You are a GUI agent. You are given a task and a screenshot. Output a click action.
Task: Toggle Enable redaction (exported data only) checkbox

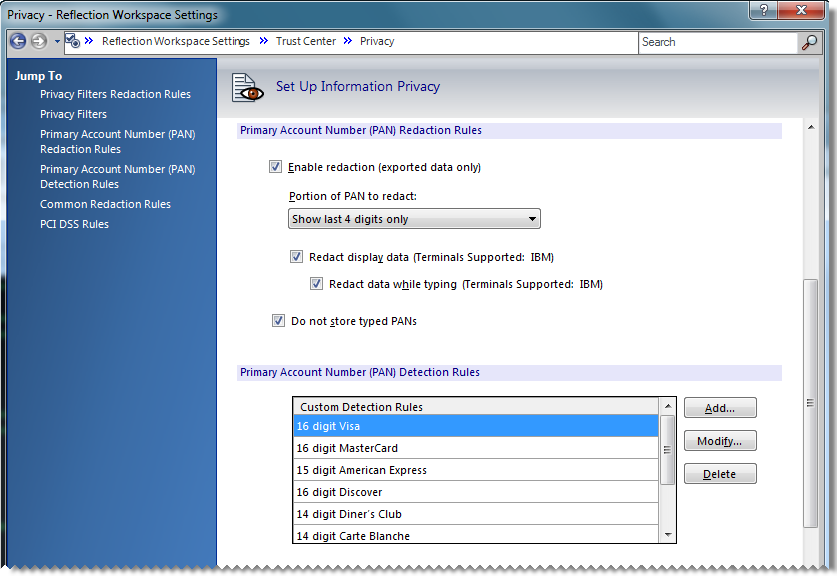pos(275,167)
